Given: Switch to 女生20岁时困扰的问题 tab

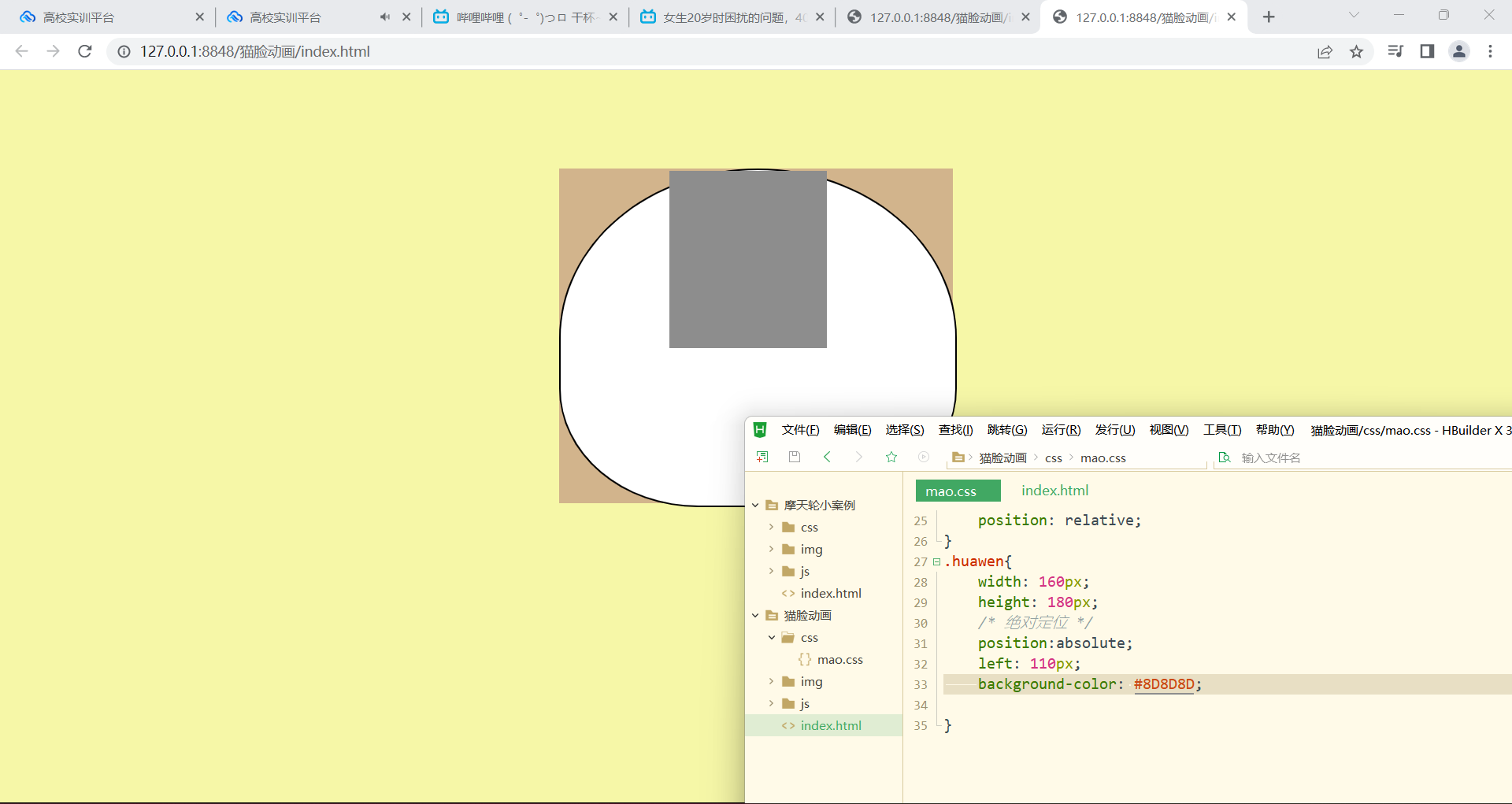Looking at the screenshot, I should coord(732,17).
